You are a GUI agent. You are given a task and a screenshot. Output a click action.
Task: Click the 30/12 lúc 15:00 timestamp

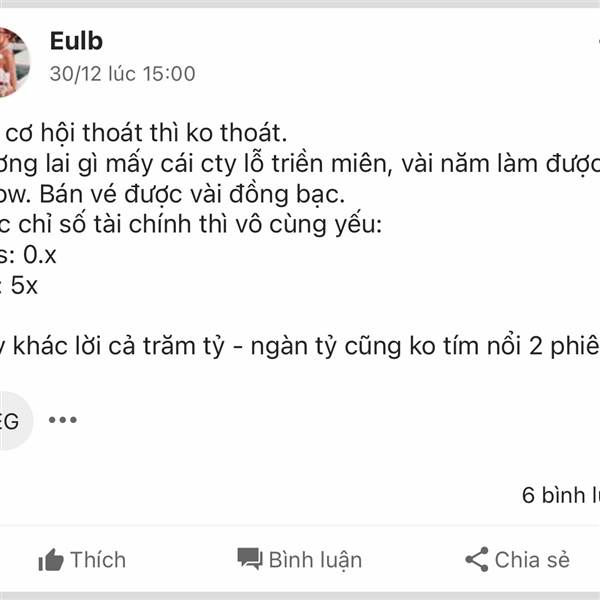pos(122,73)
